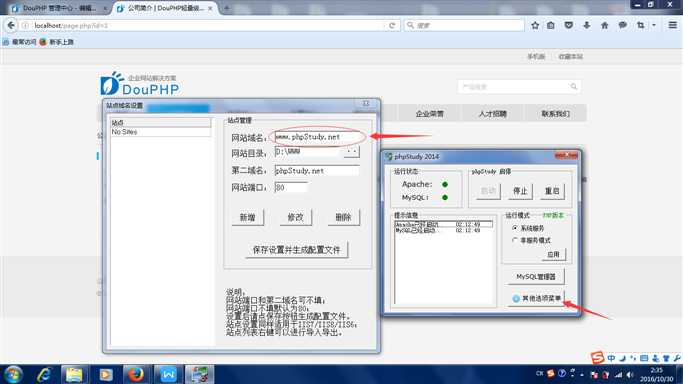Open 新手上路 bookmark

(x=57, y=42)
